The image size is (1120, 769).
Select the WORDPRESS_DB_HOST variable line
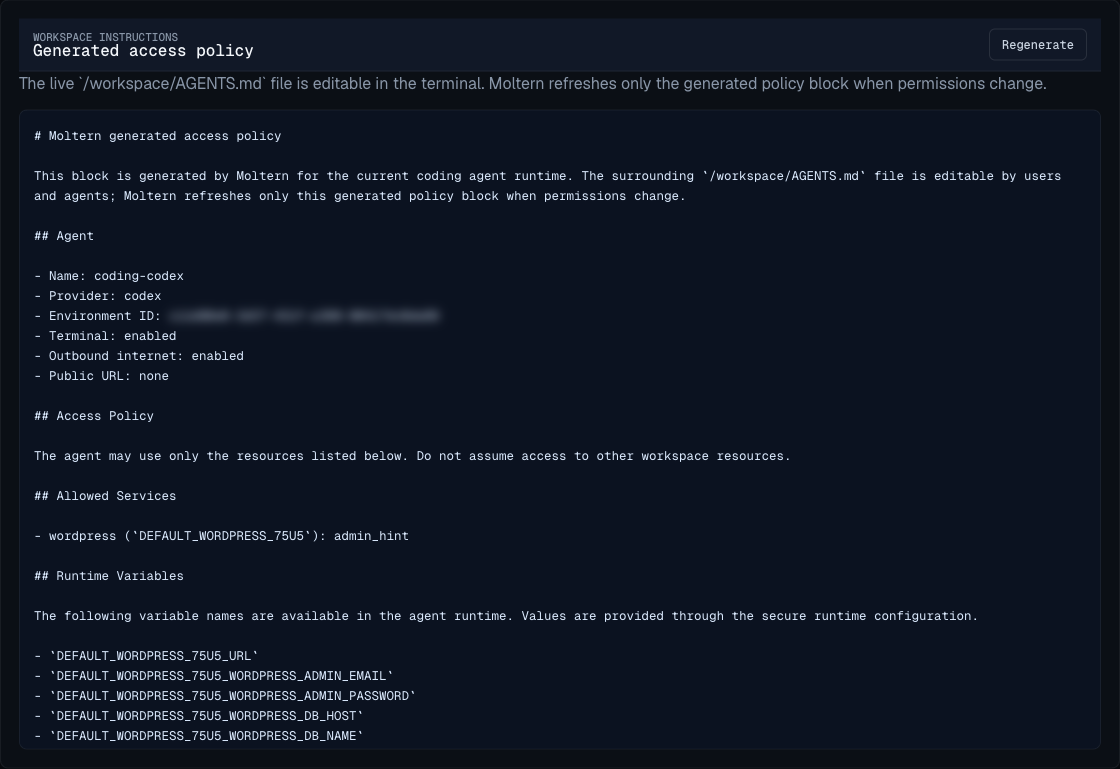point(199,715)
